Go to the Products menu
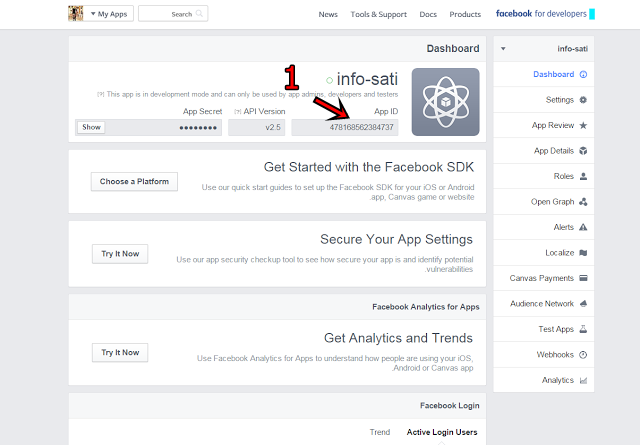This screenshot has width=640, height=445. [x=465, y=15]
